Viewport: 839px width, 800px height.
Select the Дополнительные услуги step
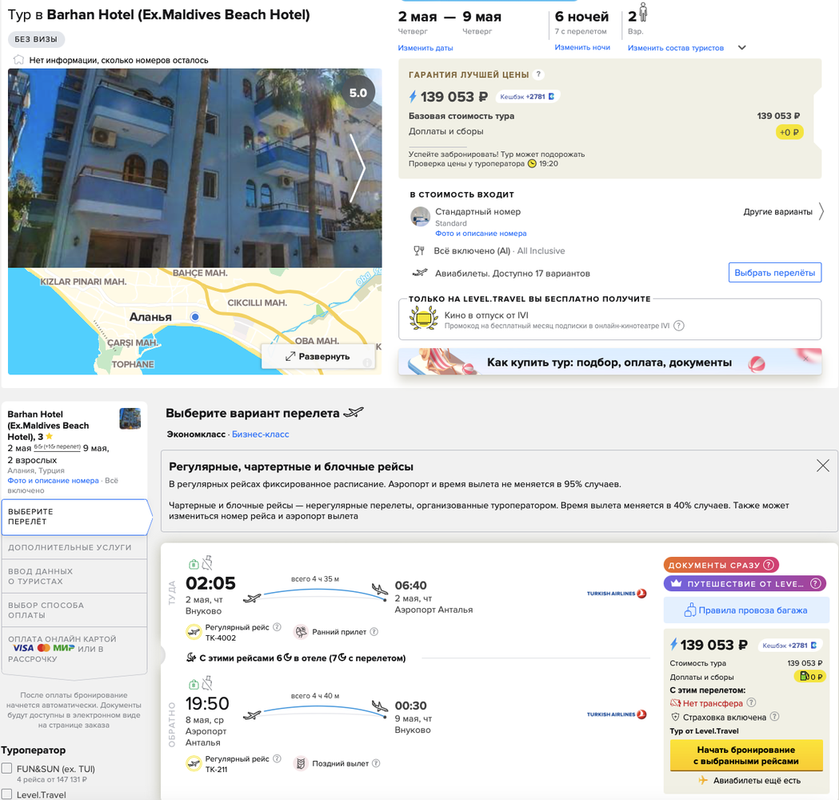tap(74, 547)
